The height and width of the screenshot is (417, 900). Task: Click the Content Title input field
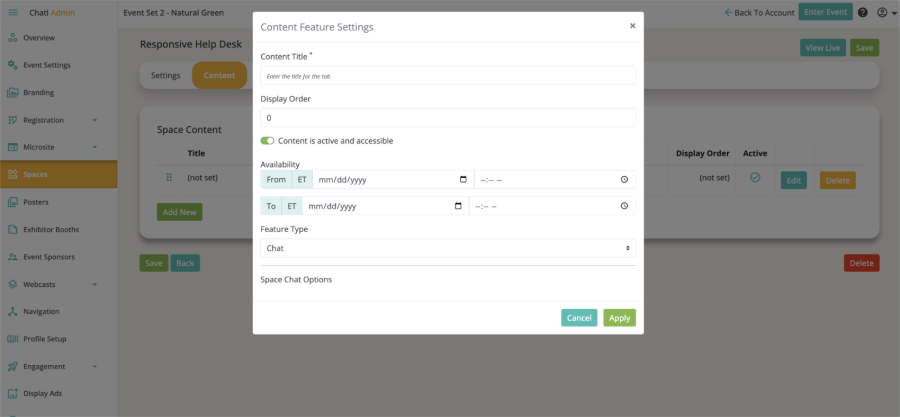pos(448,76)
